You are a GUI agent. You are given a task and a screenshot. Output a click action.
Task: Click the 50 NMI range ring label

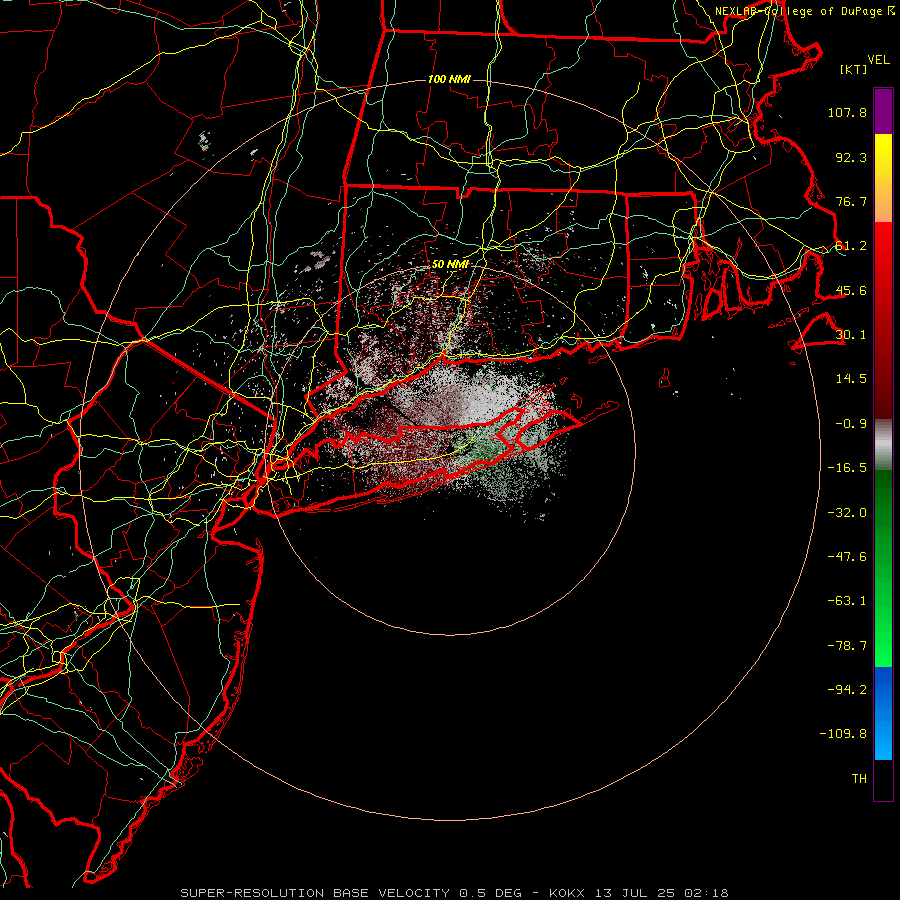(x=450, y=264)
